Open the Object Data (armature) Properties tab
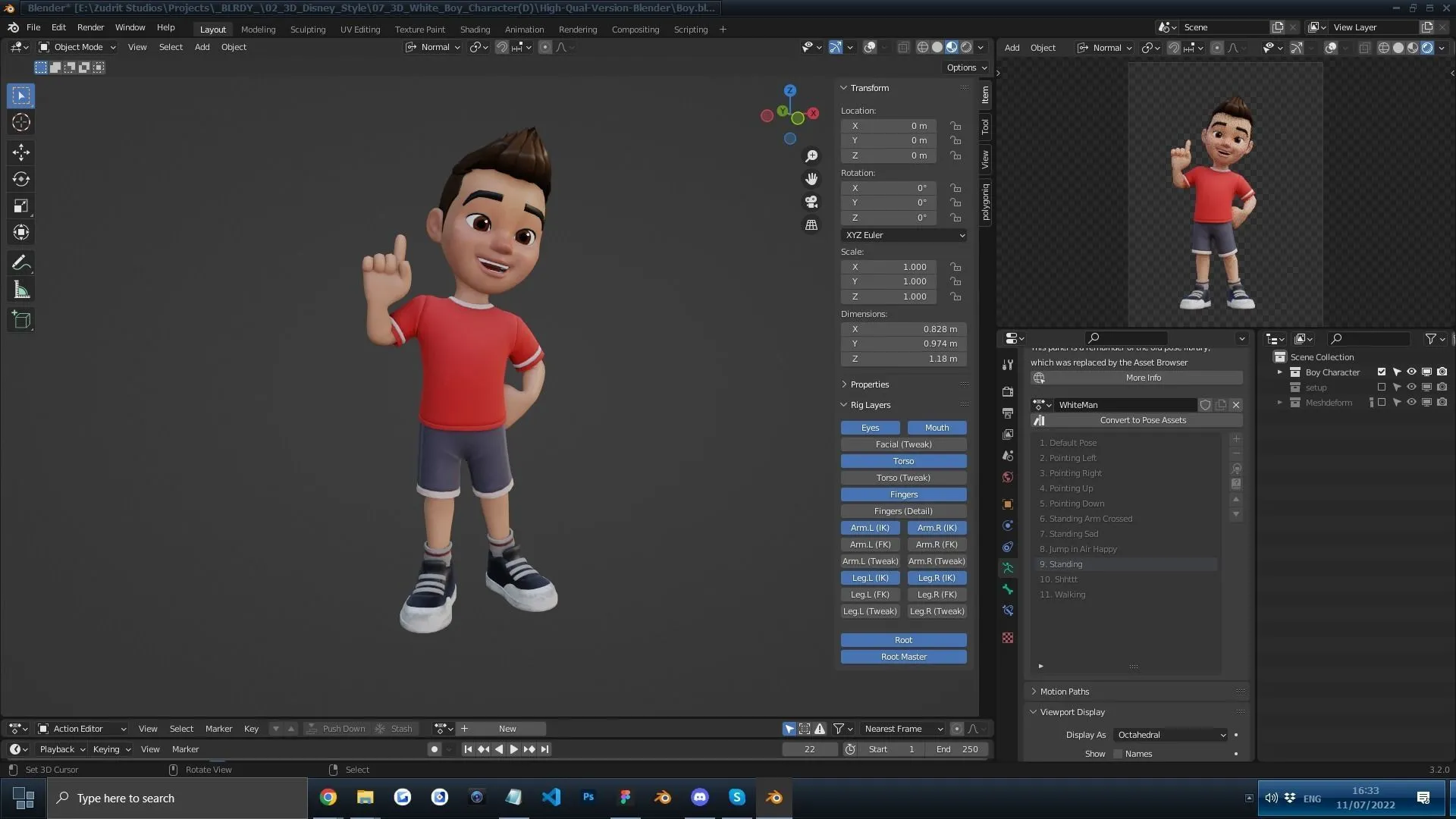Image resolution: width=1456 pixels, height=819 pixels. pyautogui.click(x=1007, y=568)
